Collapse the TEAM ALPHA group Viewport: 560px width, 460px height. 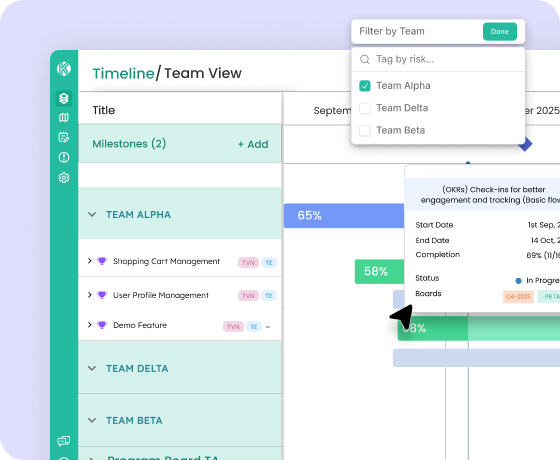point(92,215)
